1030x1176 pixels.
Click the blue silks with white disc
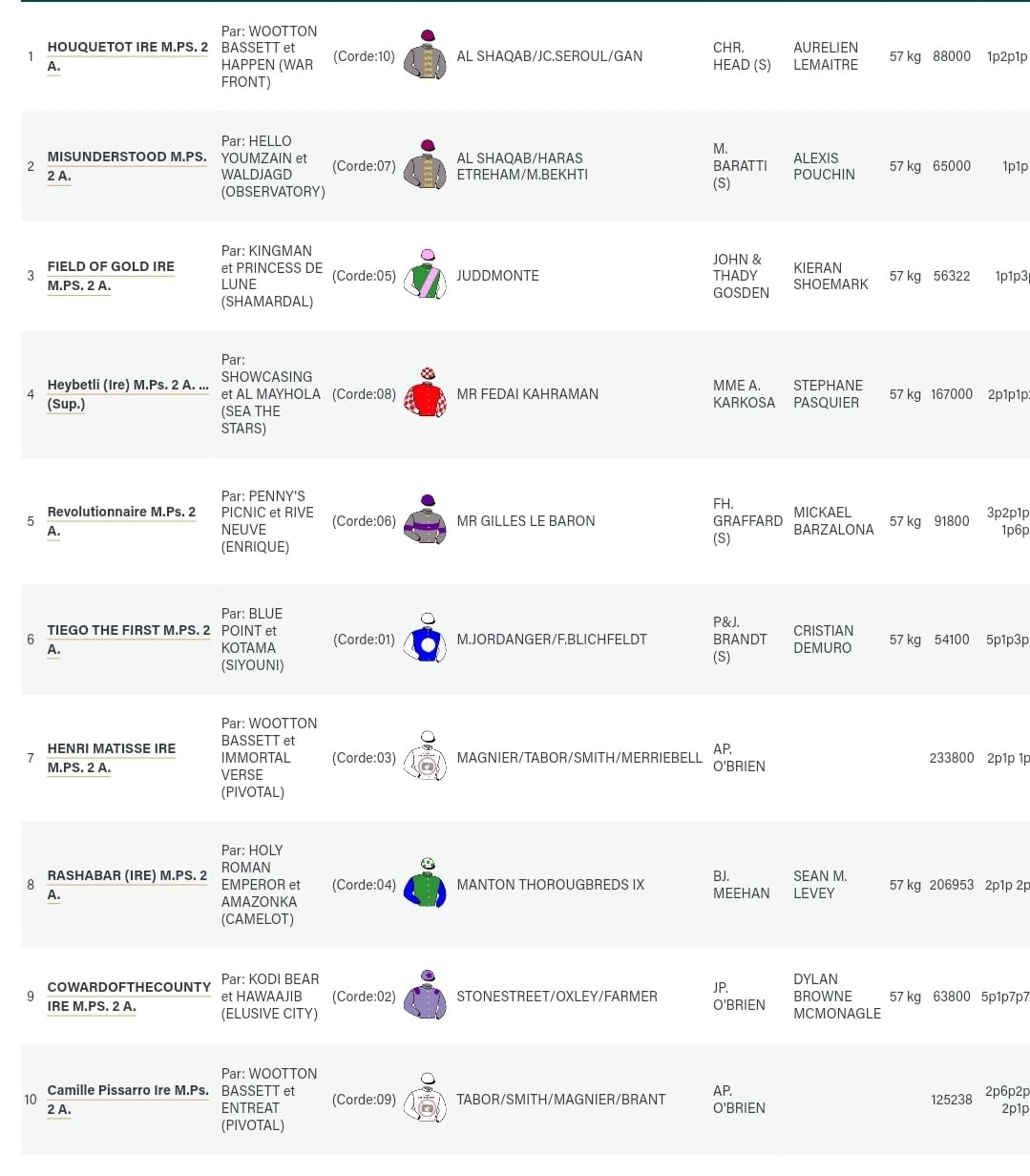(425, 639)
